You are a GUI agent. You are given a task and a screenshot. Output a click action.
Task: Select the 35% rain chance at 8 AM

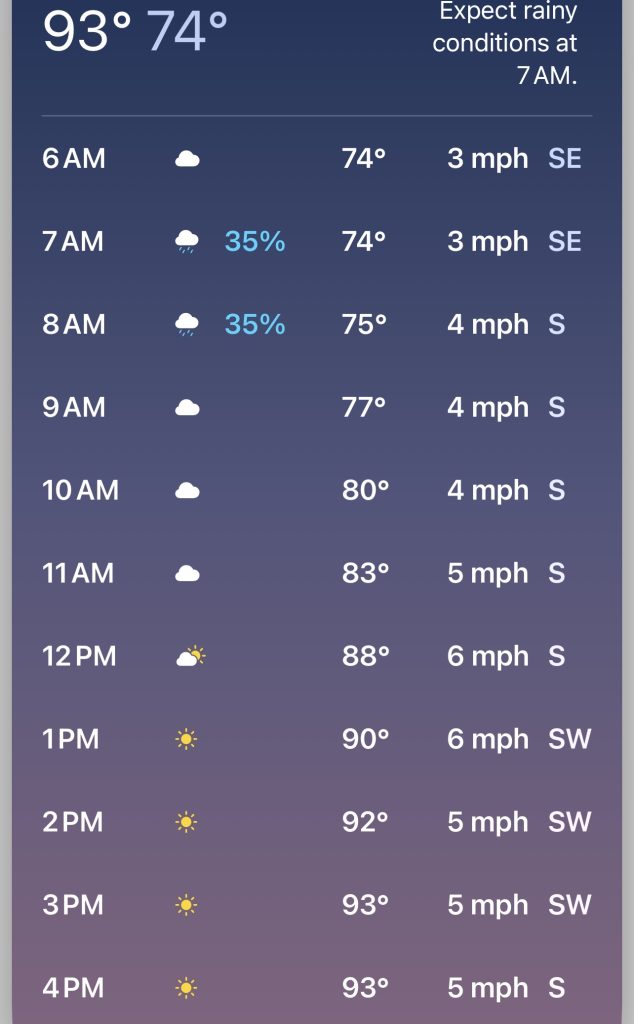(255, 324)
